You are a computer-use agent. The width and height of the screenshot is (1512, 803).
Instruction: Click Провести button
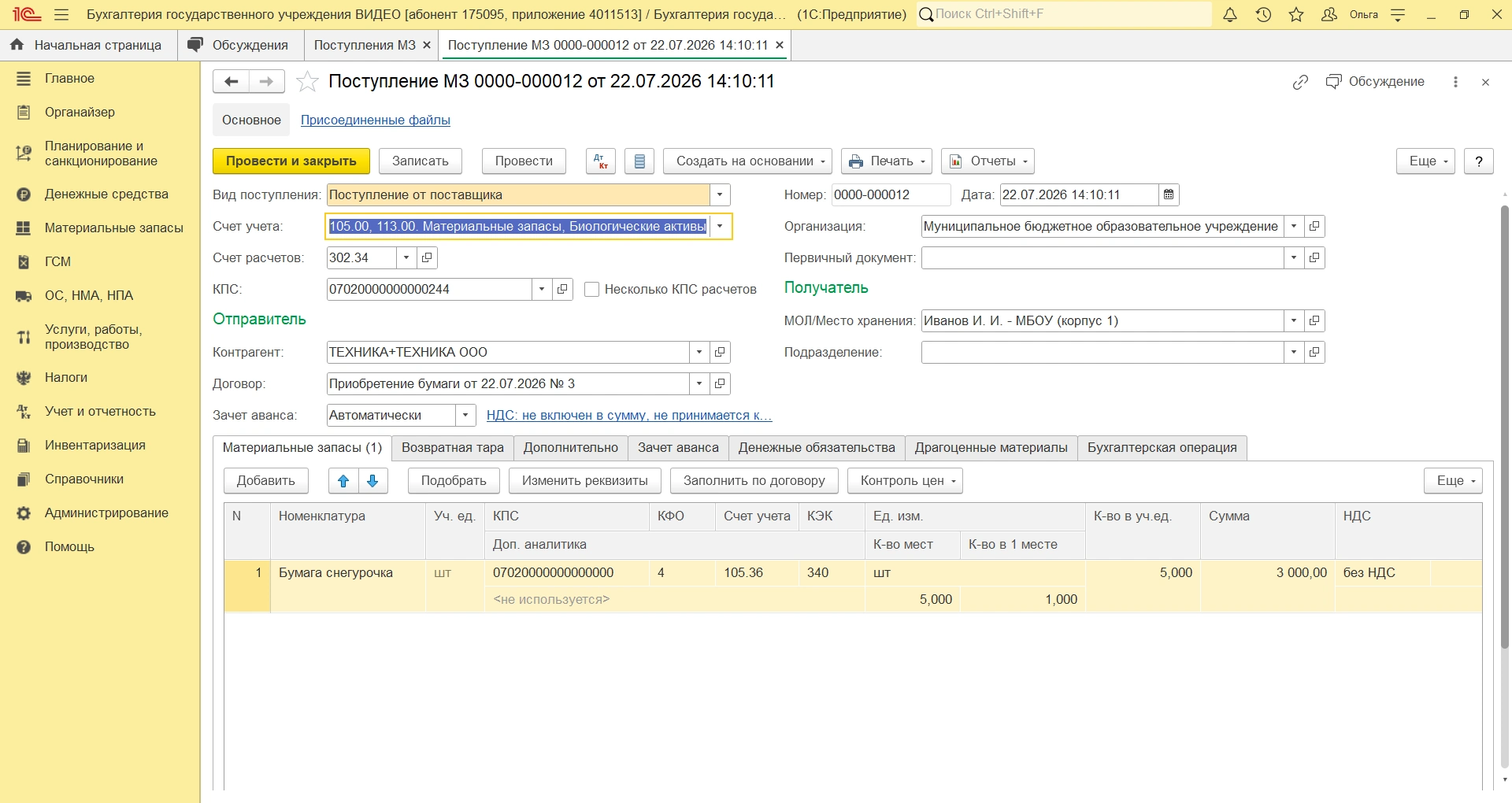pos(524,161)
